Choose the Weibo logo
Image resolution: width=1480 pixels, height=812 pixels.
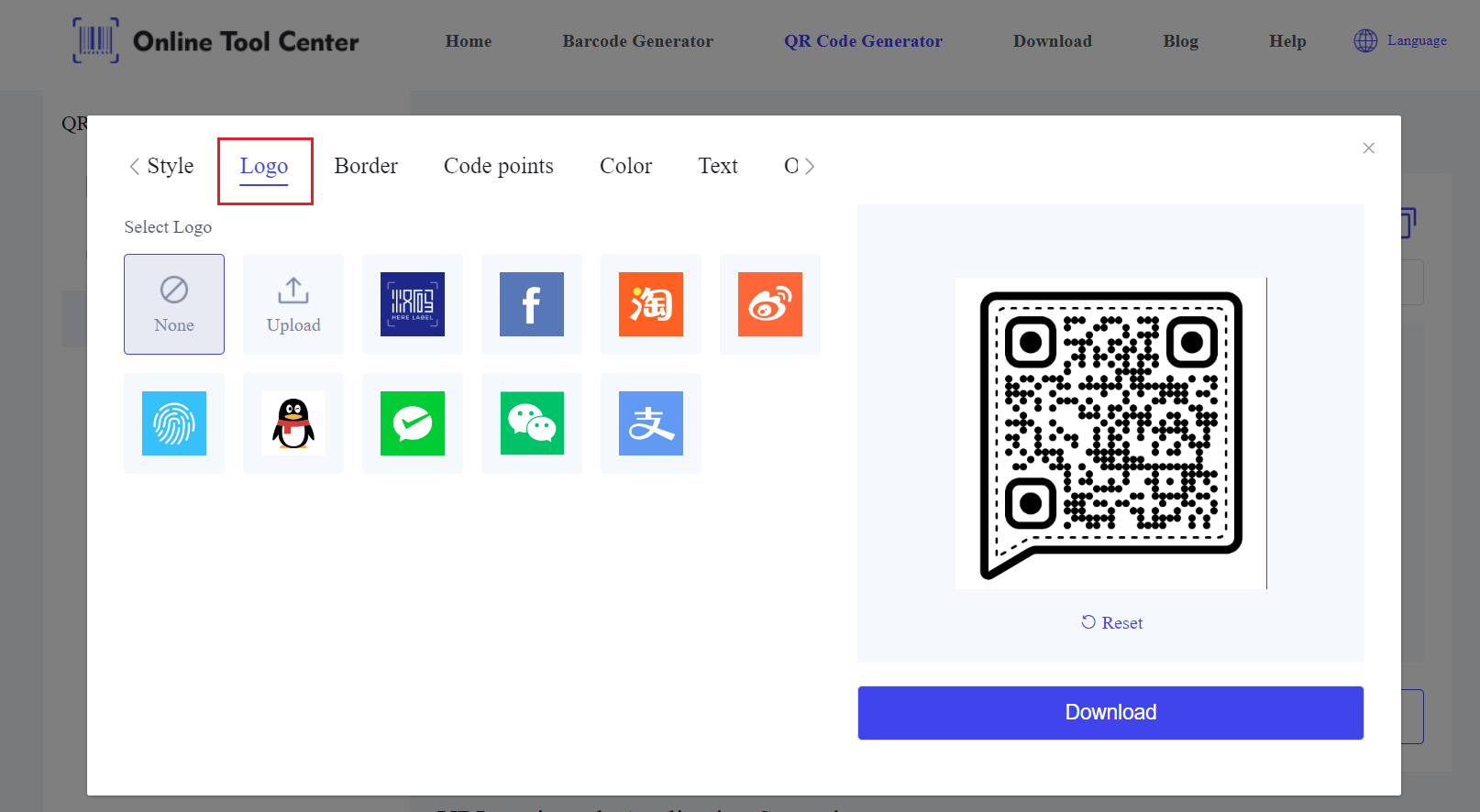770,304
